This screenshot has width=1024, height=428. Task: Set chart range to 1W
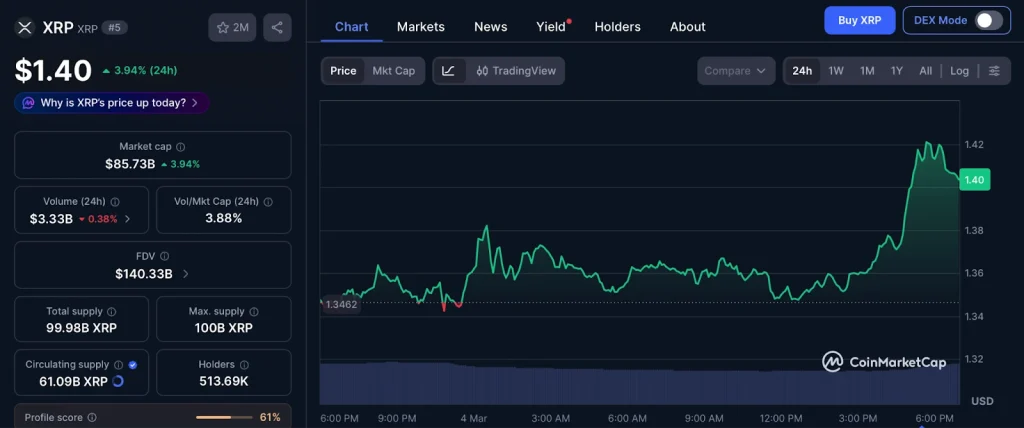pos(836,71)
